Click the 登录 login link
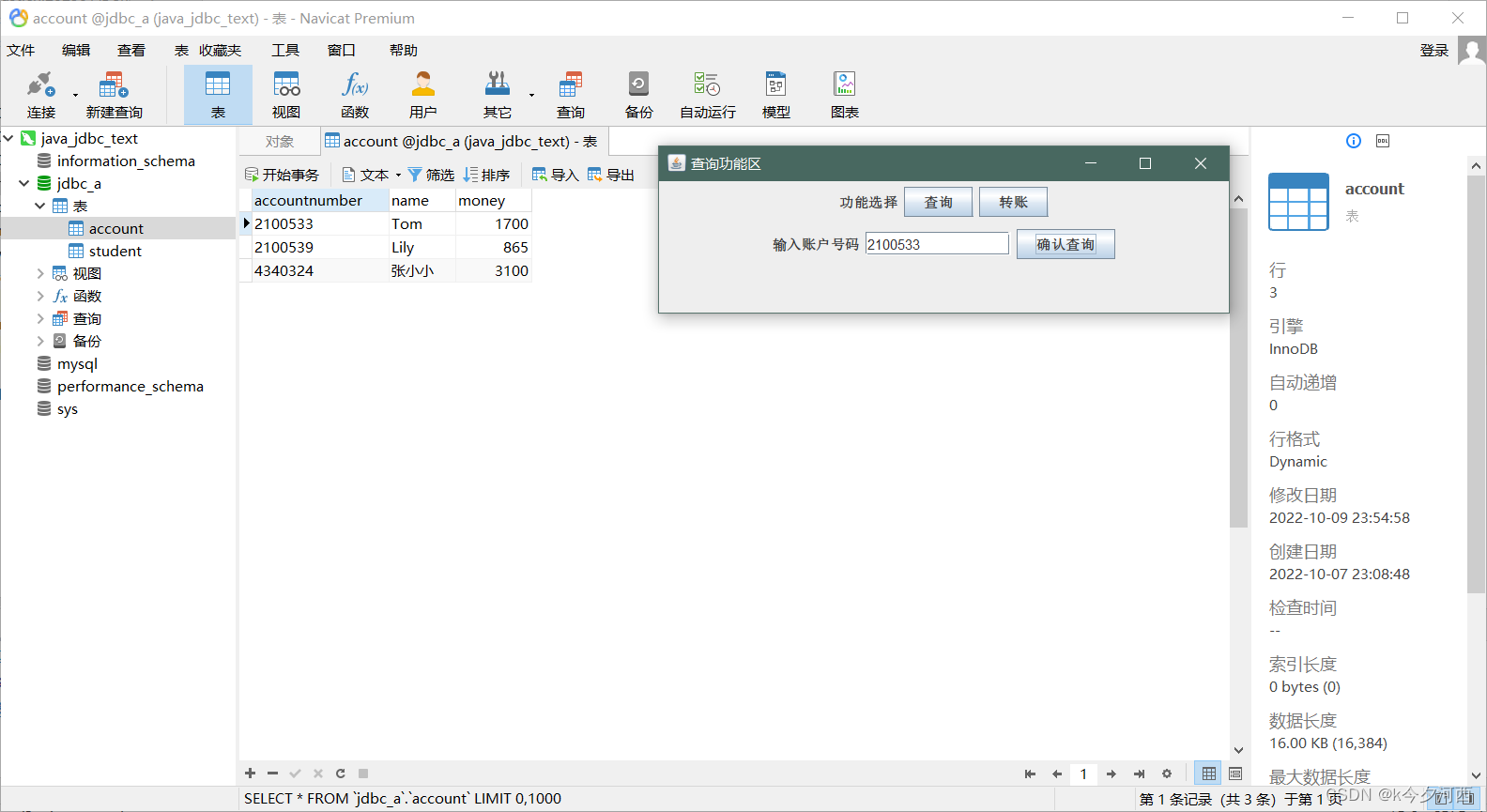 click(x=1433, y=50)
